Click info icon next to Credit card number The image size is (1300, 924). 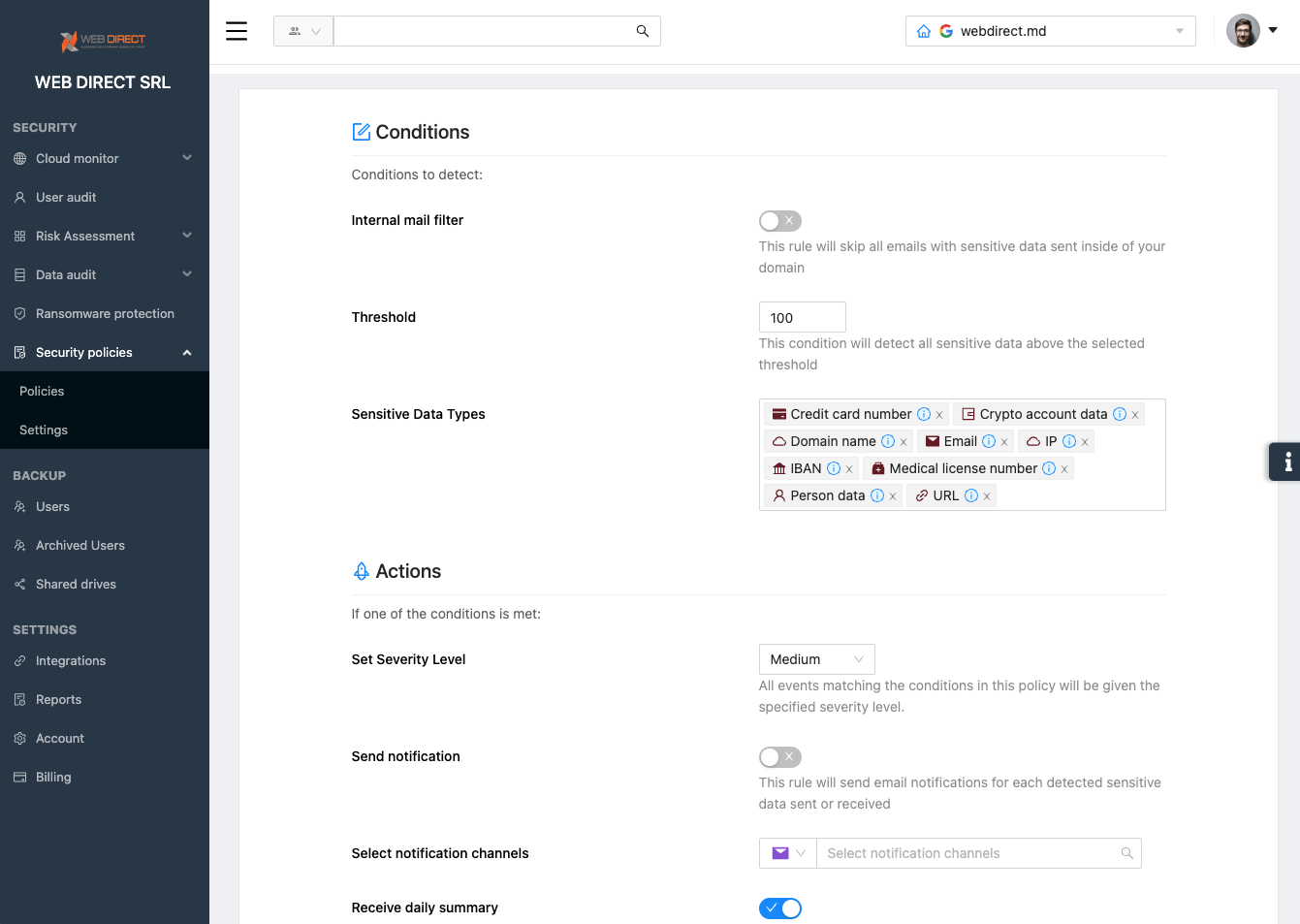[924, 414]
